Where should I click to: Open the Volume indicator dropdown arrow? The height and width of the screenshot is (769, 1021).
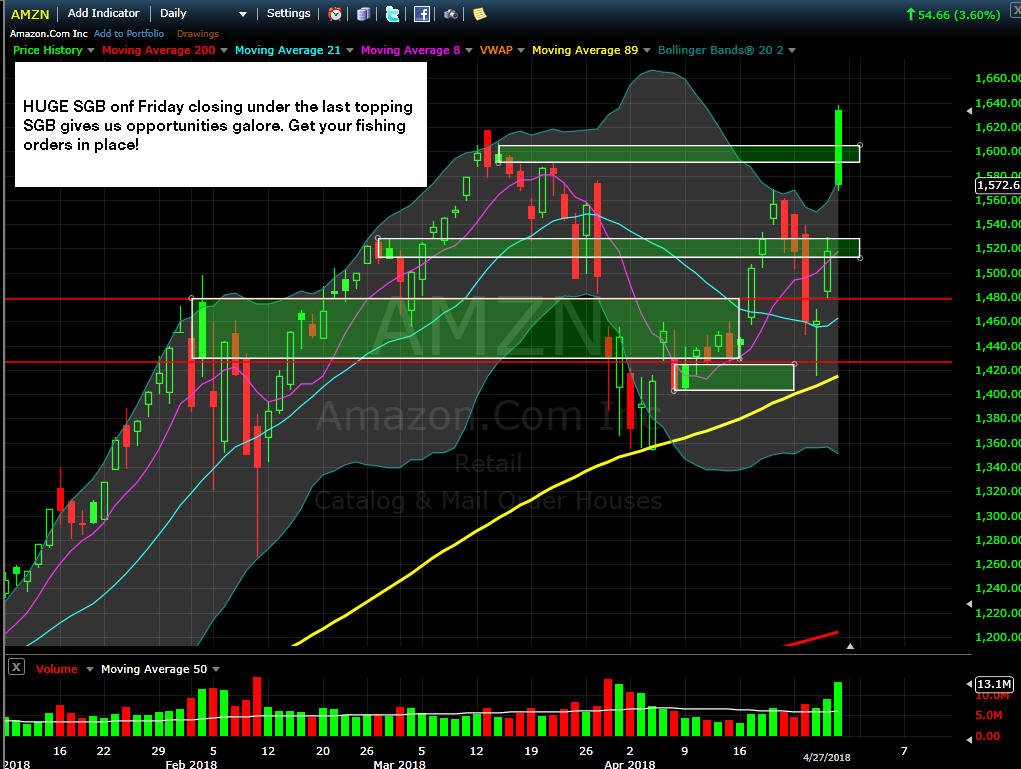coord(90,669)
